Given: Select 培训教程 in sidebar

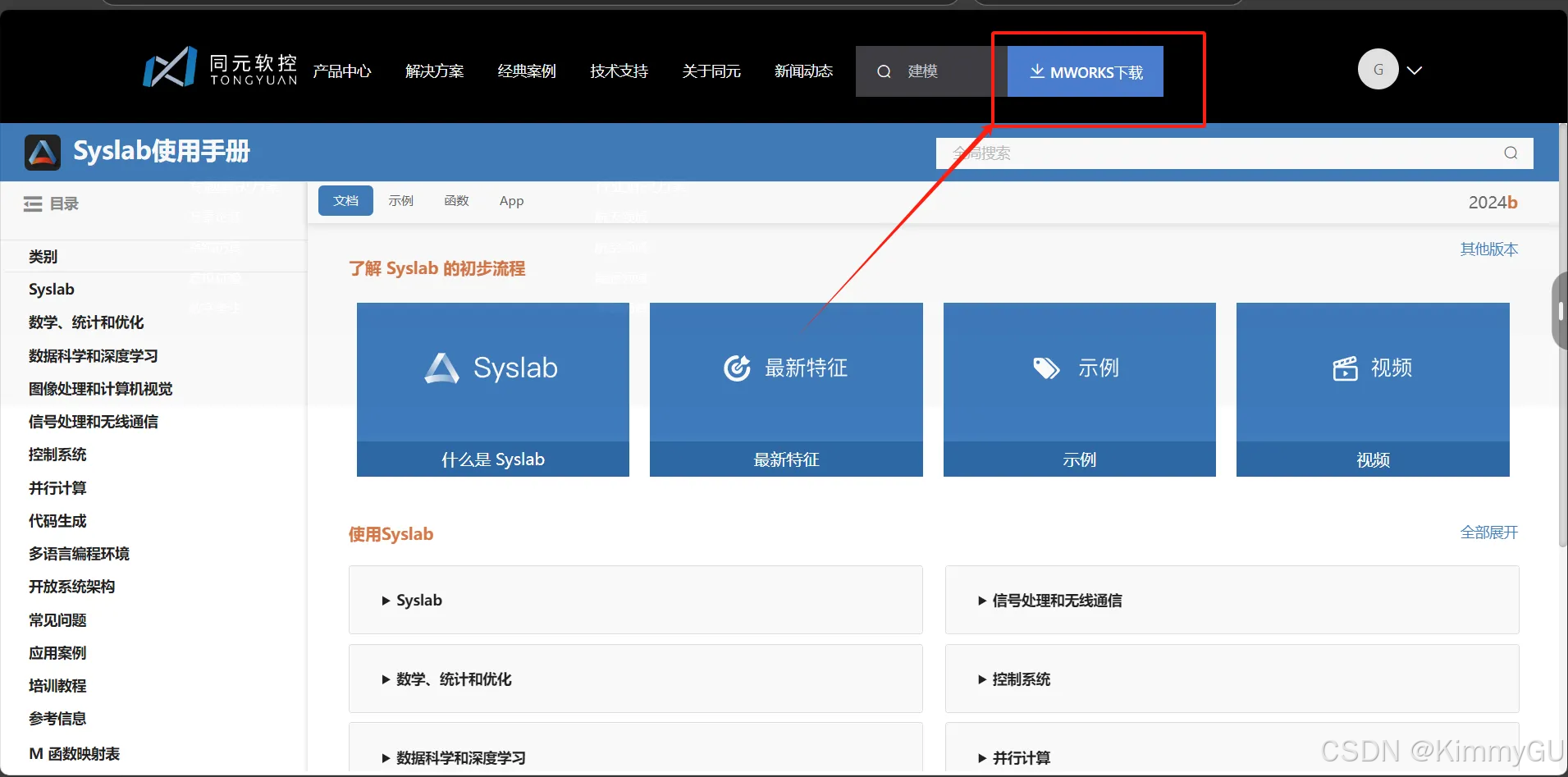Looking at the screenshot, I should (x=57, y=686).
